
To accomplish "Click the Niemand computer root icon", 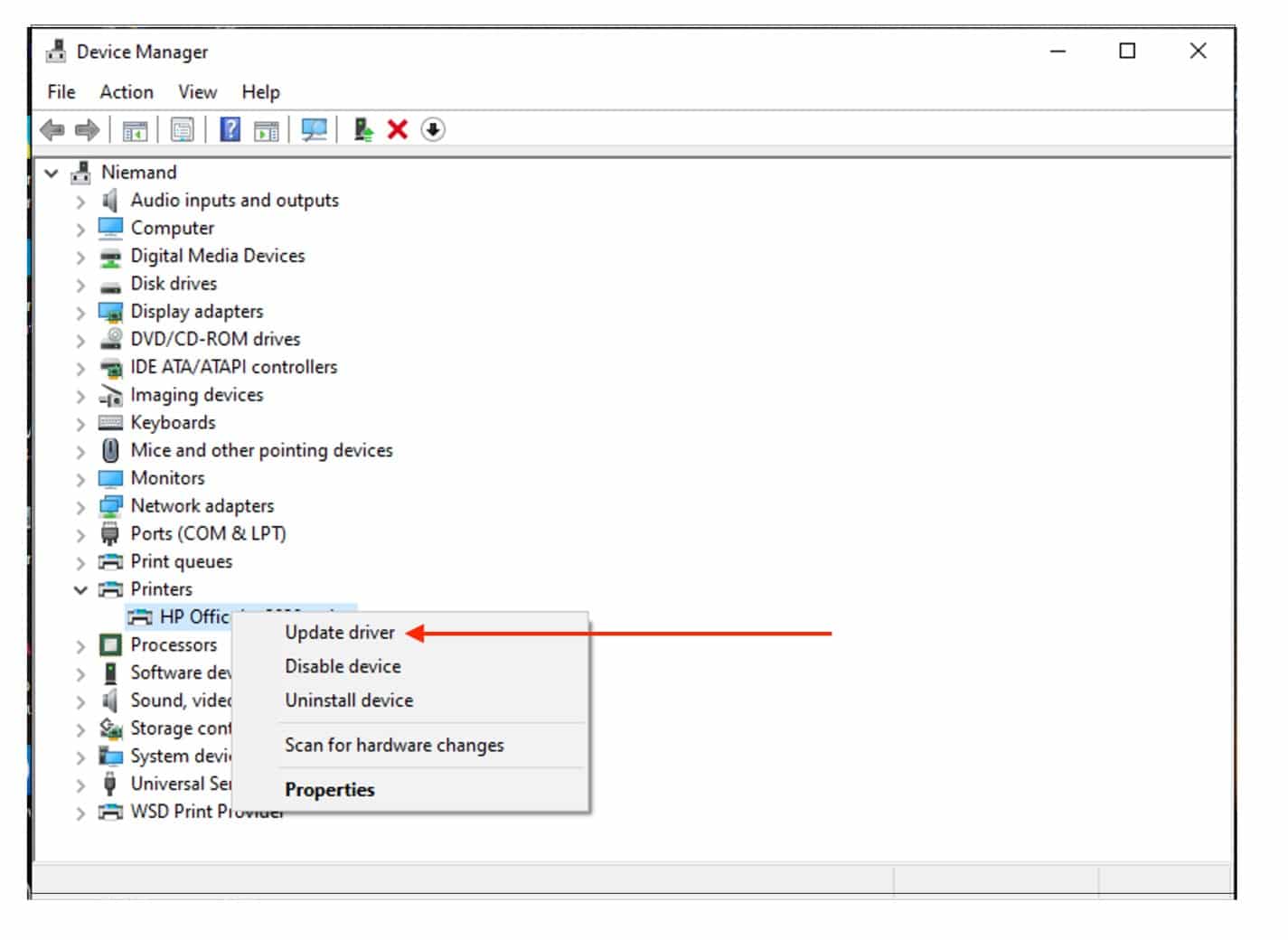I will click(x=81, y=172).
